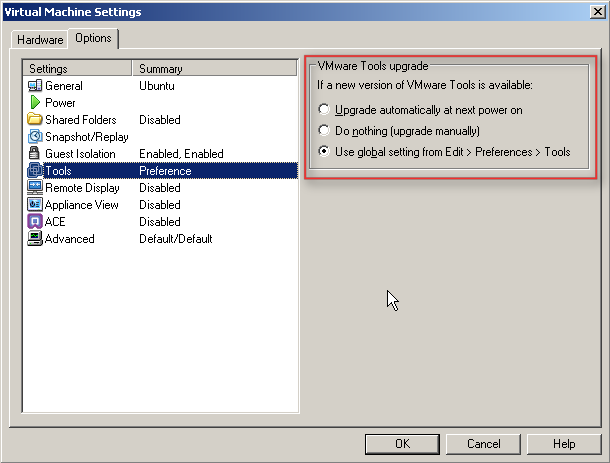Viewport: 610px width, 463px height.
Task: Switch to the Hardware tab
Action: [x=40, y=40]
